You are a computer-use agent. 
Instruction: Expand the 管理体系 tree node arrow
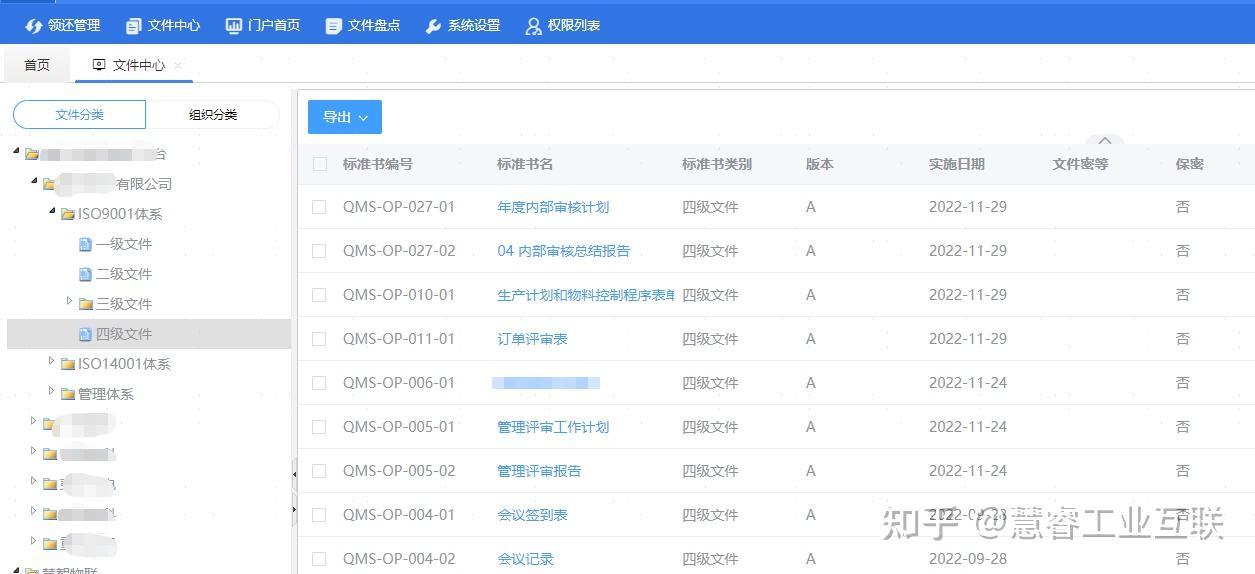click(52, 392)
